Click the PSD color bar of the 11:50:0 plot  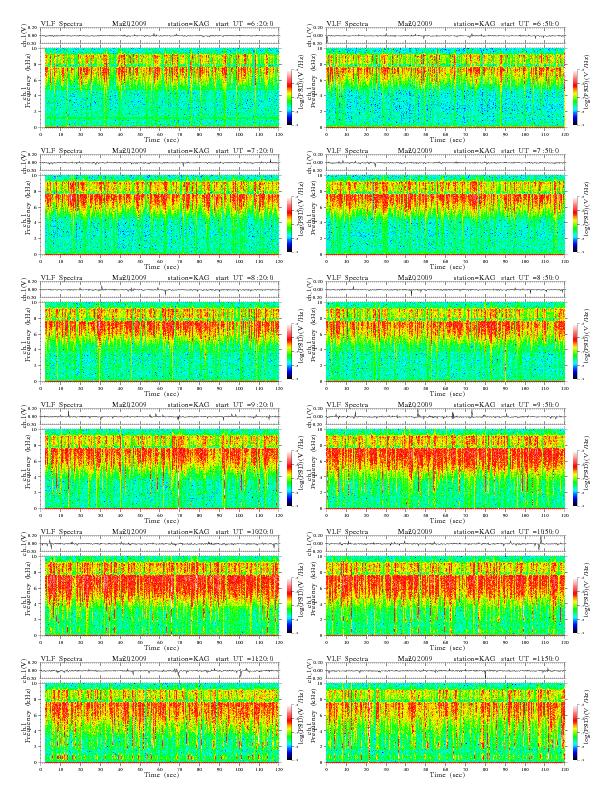[x=576, y=732]
